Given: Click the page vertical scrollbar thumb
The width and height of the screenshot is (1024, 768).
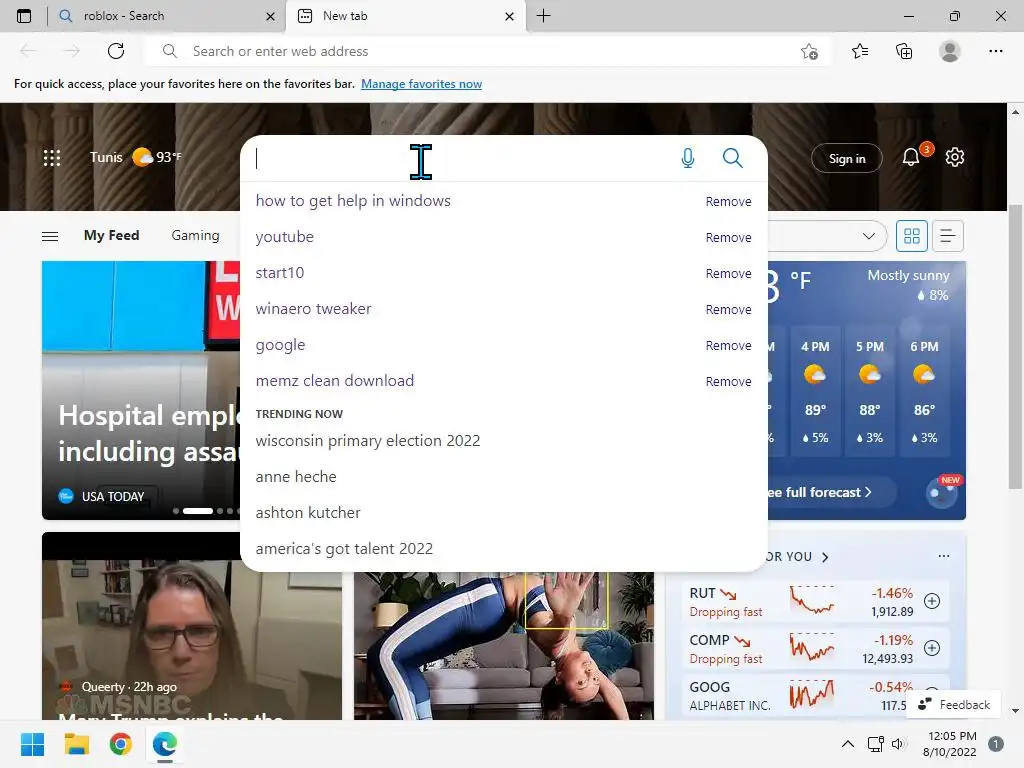Looking at the screenshot, I should pos(1015,347).
